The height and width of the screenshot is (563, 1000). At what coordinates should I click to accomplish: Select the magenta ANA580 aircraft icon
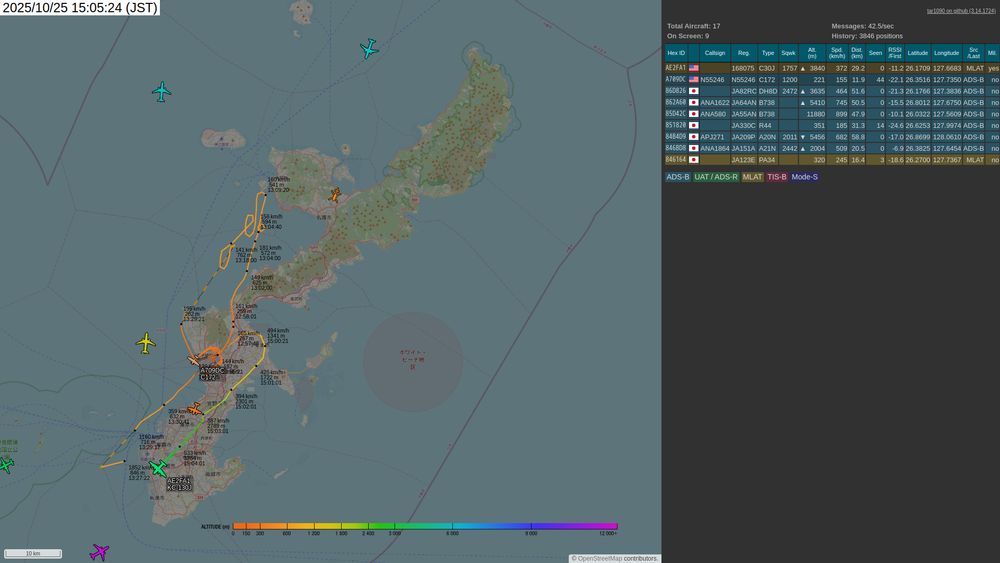click(x=99, y=552)
